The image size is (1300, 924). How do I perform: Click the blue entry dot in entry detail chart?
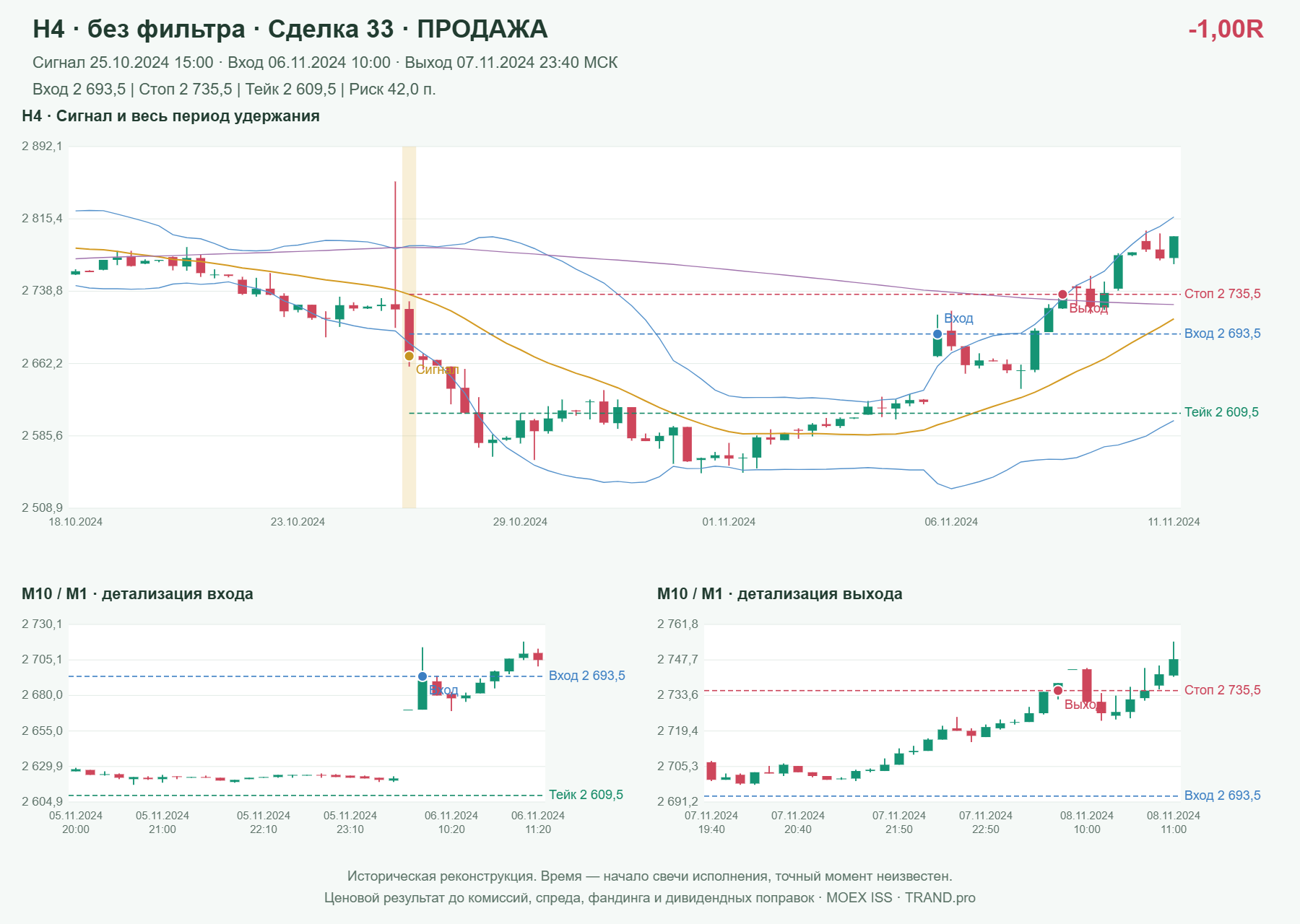tap(422, 676)
